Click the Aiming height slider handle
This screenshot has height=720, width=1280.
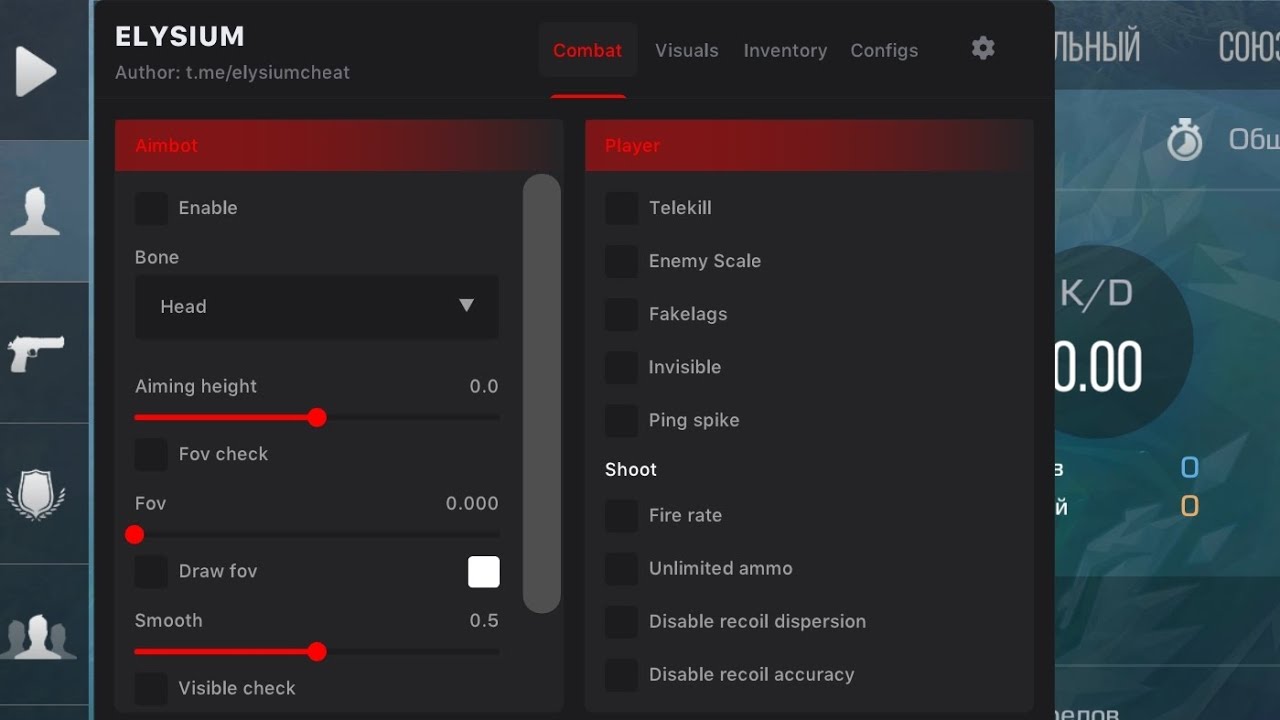(317, 418)
